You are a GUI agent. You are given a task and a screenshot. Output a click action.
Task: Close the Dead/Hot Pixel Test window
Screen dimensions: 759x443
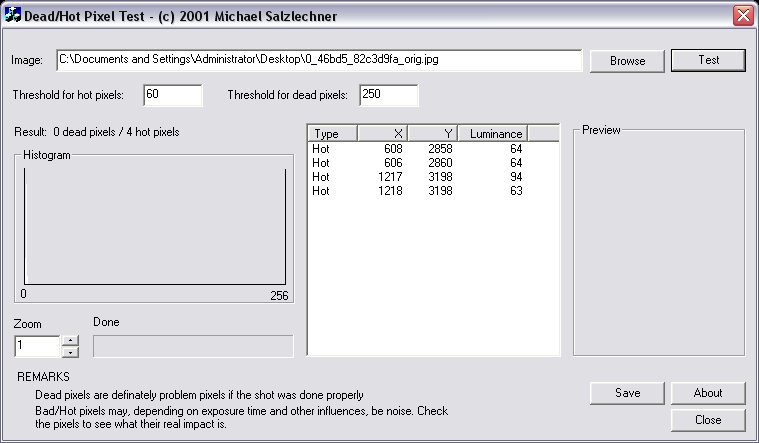tap(742, 15)
